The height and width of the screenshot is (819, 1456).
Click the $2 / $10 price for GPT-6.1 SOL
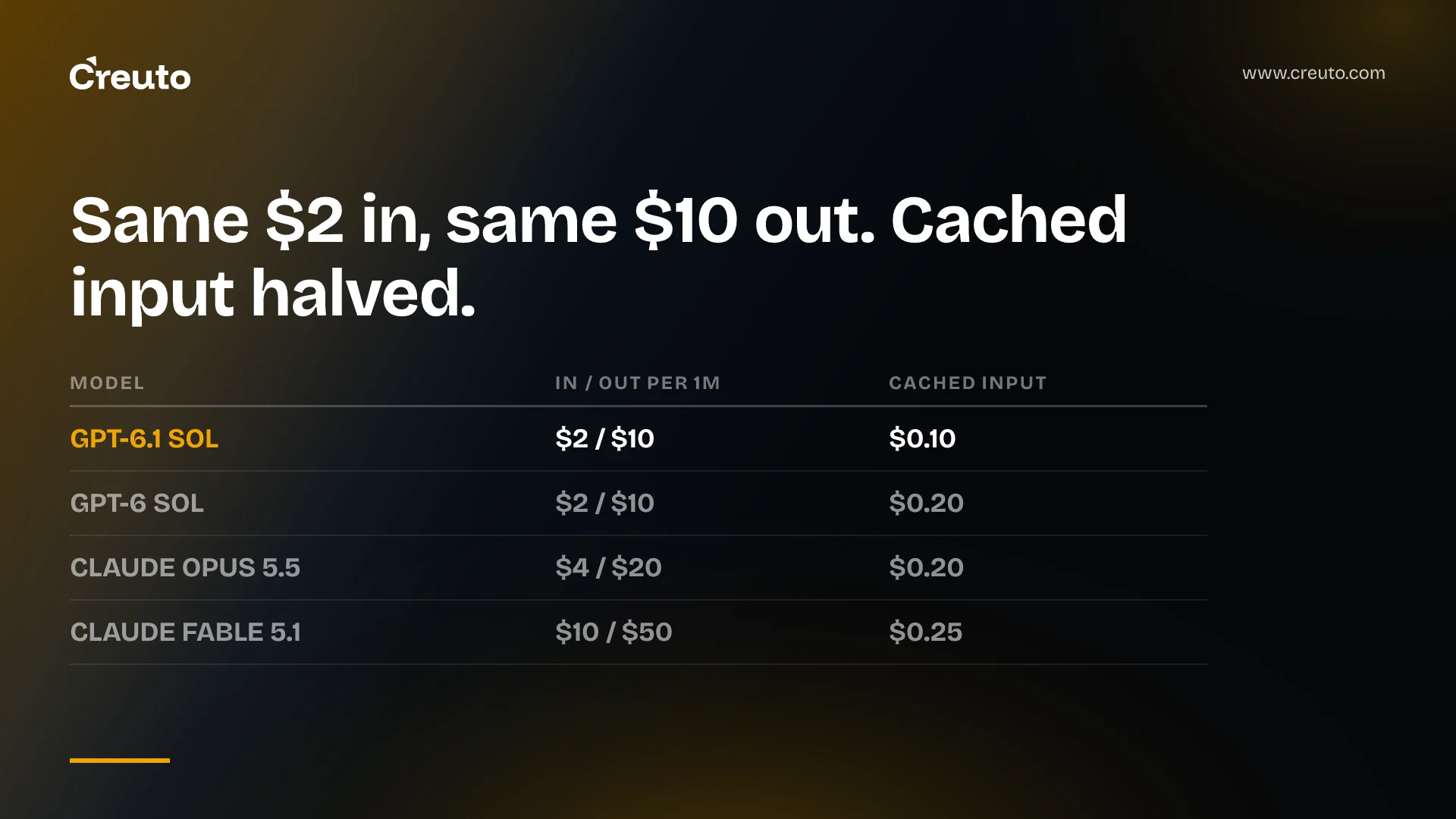[604, 438]
